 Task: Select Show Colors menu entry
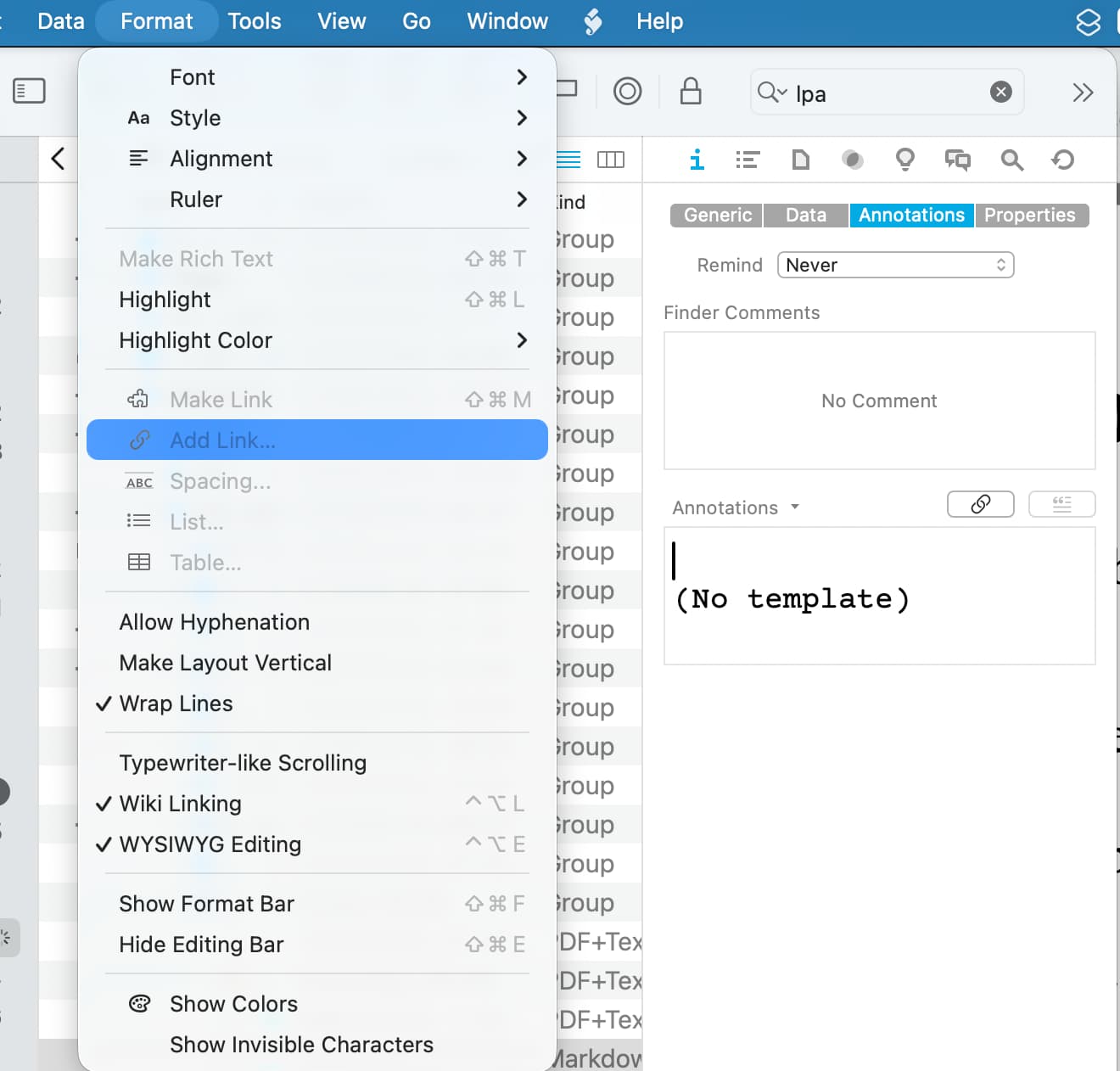233,1004
